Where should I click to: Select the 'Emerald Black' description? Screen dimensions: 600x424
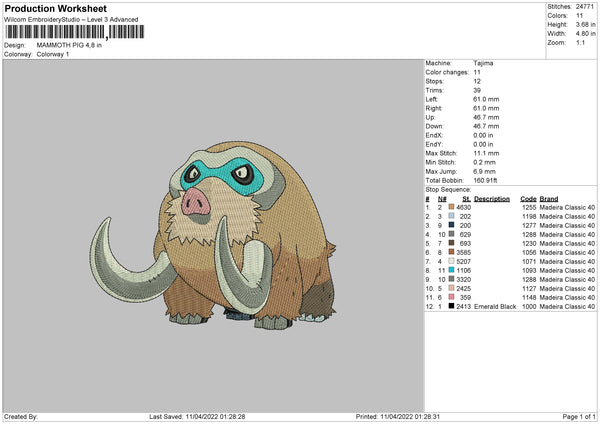[495, 307]
